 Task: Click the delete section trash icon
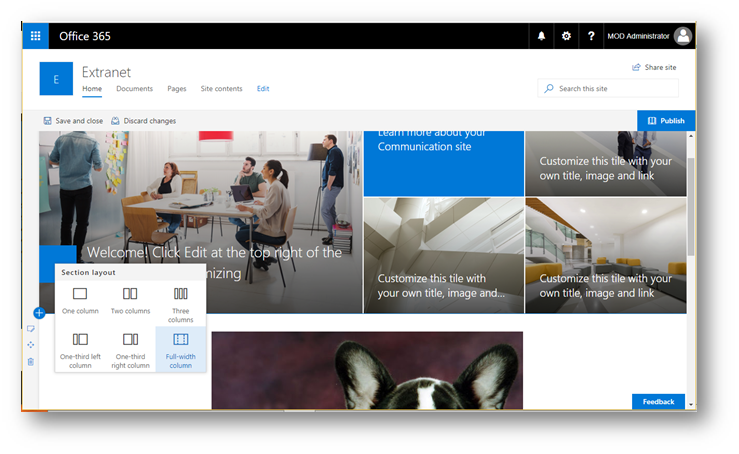pos(31,362)
